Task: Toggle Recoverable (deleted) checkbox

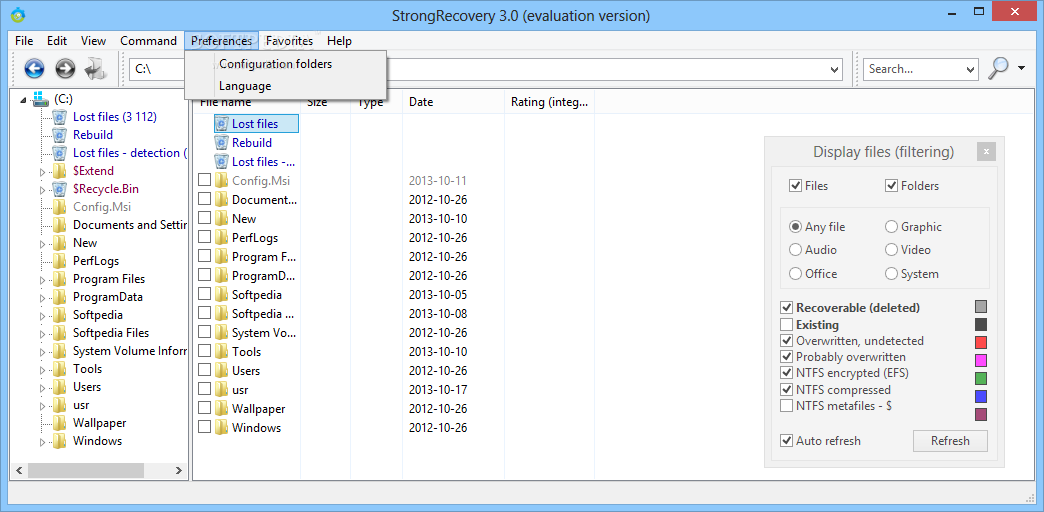Action: [786, 308]
